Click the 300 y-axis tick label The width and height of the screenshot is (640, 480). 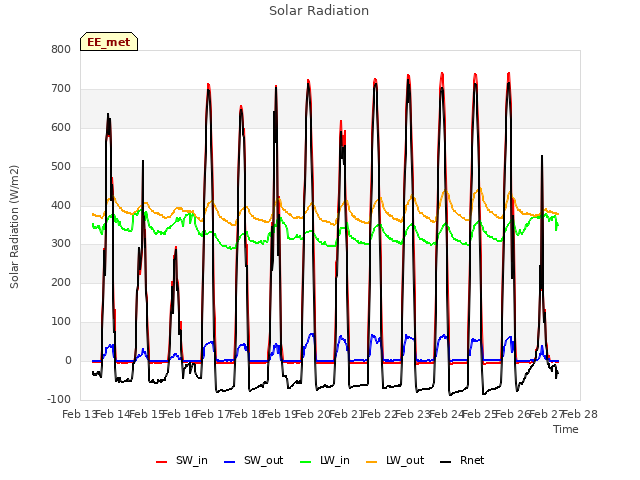tap(61, 244)
